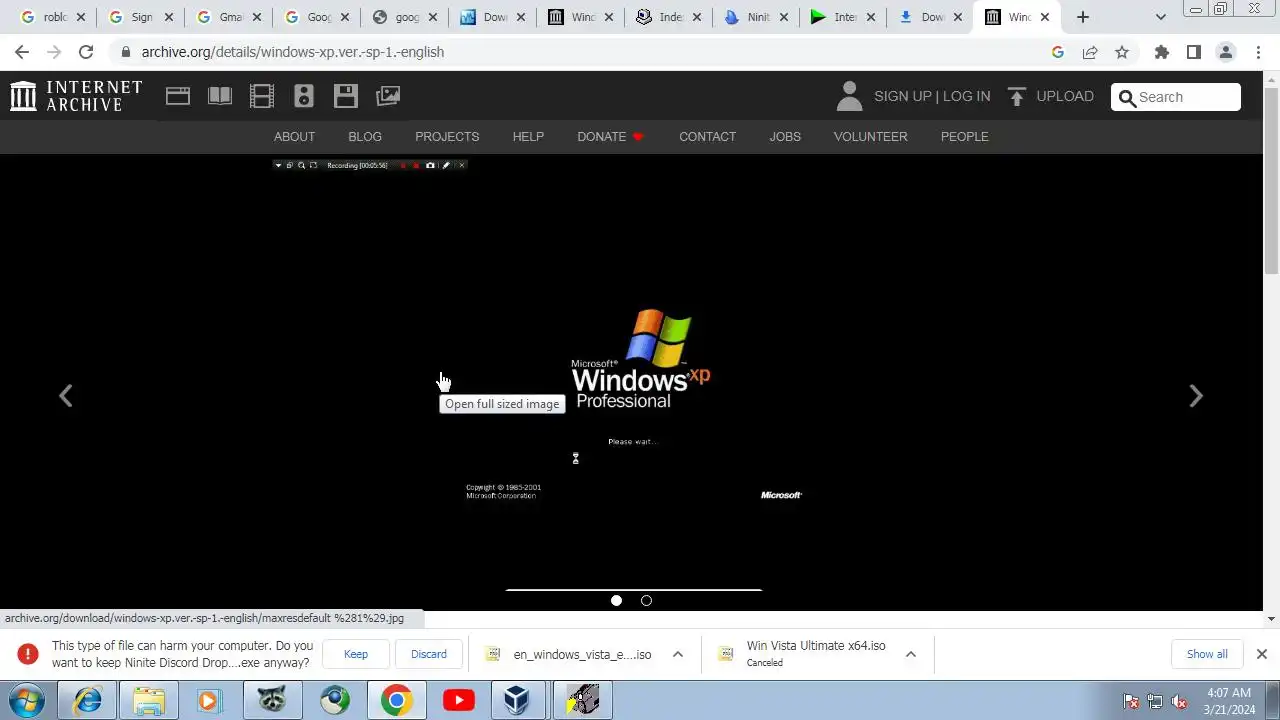Open the Video film-strip icon

(262, 96)
